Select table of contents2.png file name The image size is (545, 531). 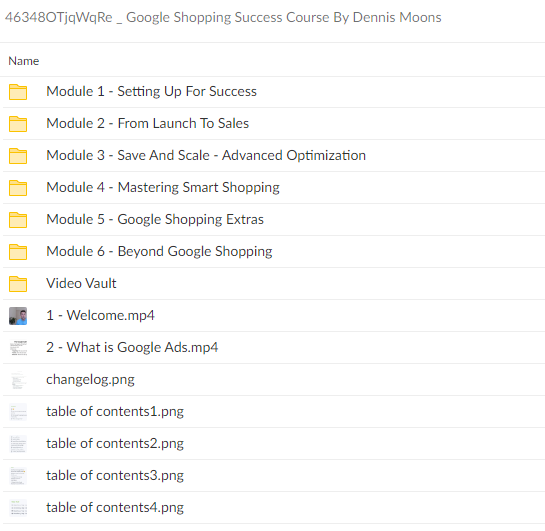click(x=115, y=443)
